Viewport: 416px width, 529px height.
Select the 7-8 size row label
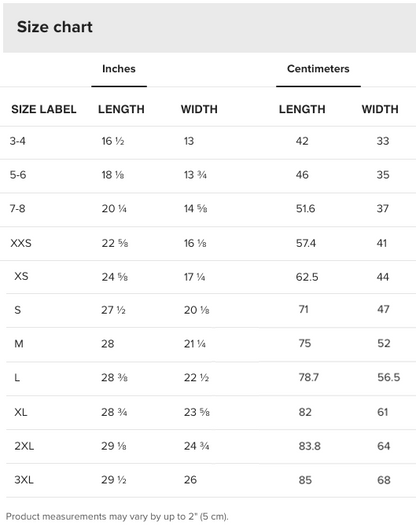[x=18, y=208]
